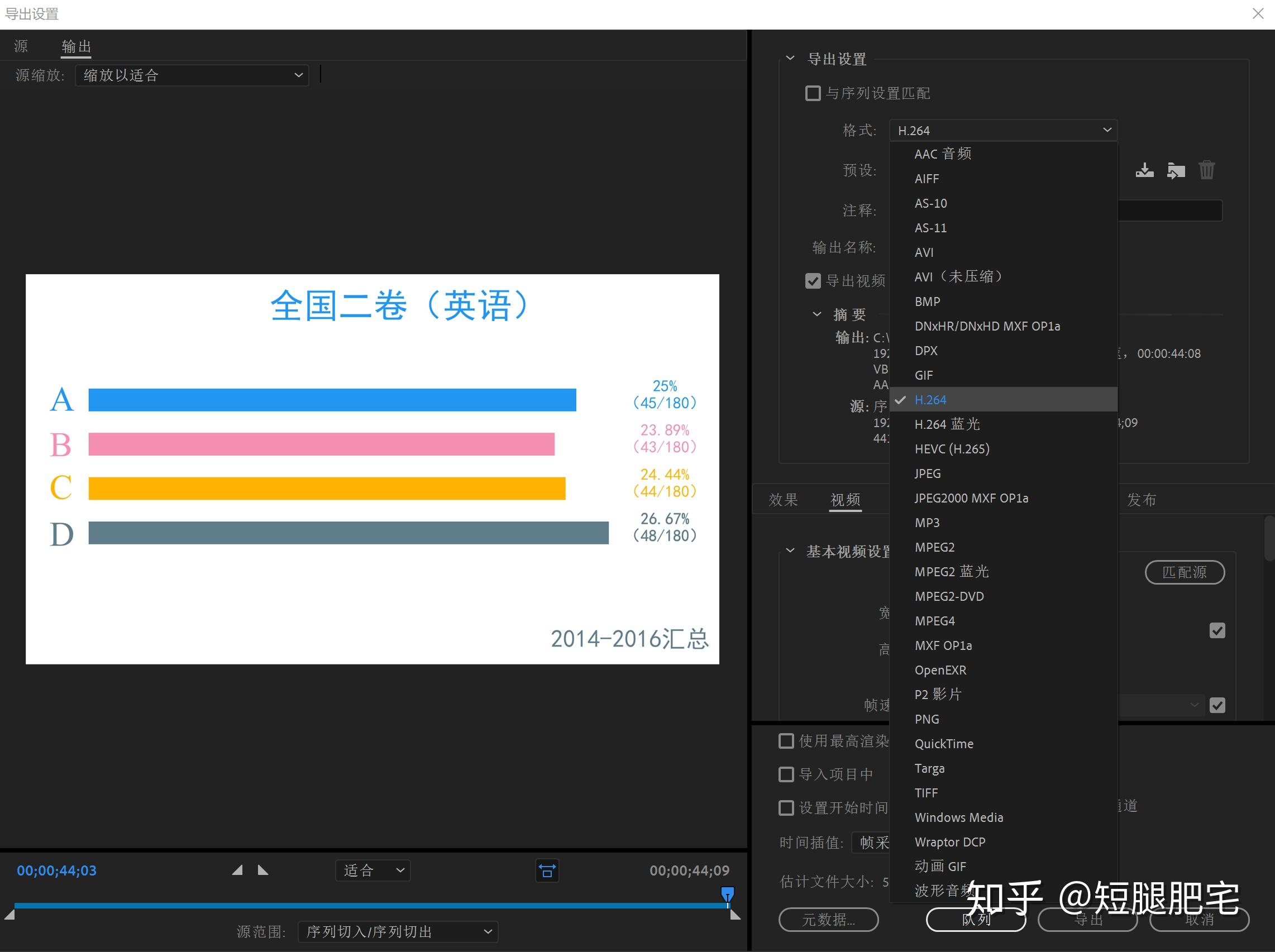Open the 源缩放 scaling dropdown
1275x952 pixels.
point(193,75)
